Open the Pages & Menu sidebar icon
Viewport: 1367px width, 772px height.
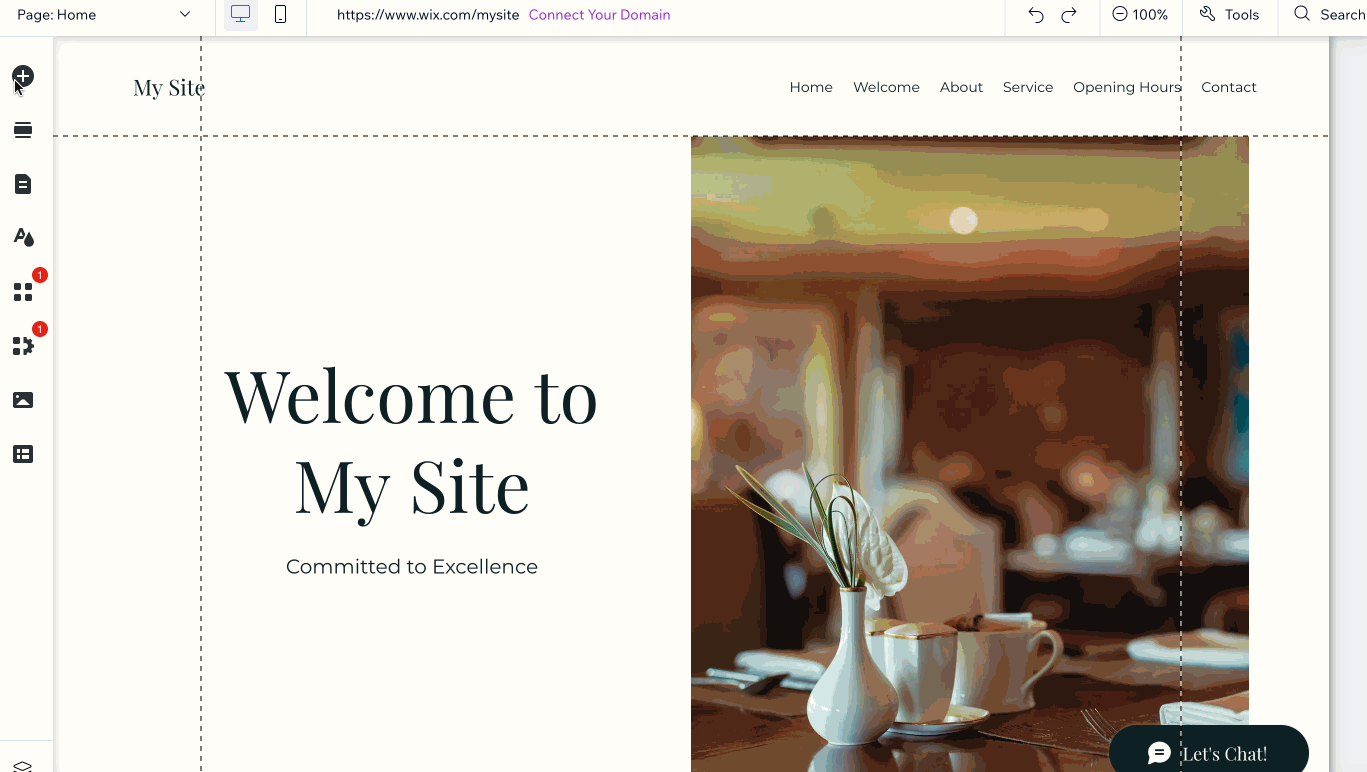coord(23,184)
